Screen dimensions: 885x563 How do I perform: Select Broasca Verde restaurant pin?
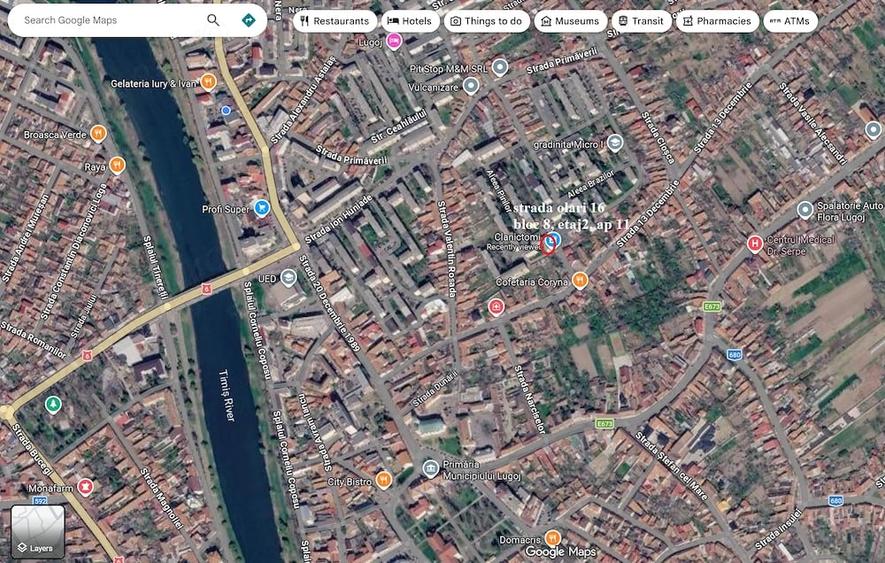[x=99, y=134]
